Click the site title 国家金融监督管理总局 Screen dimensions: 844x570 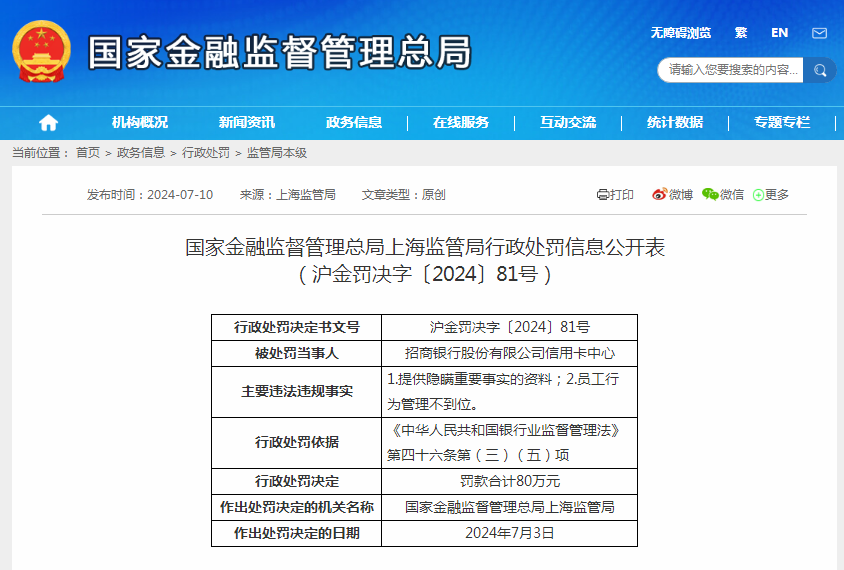point(280,52)
